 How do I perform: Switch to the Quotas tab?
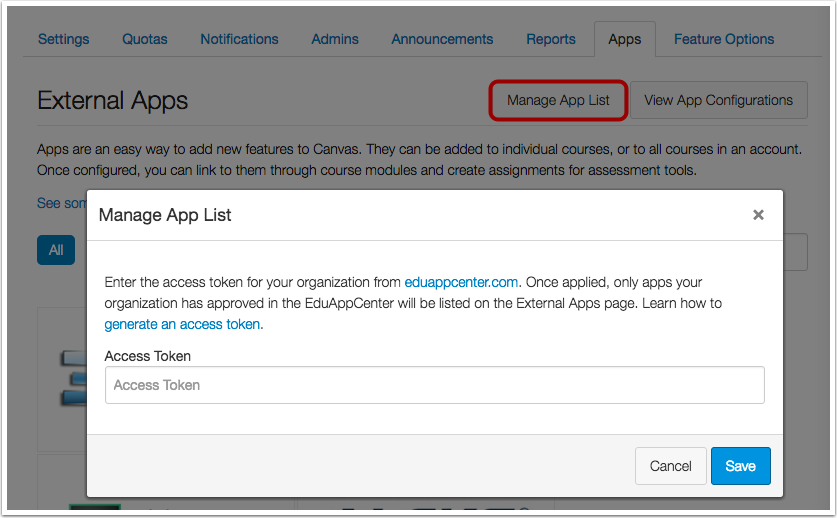pos(145,39)
